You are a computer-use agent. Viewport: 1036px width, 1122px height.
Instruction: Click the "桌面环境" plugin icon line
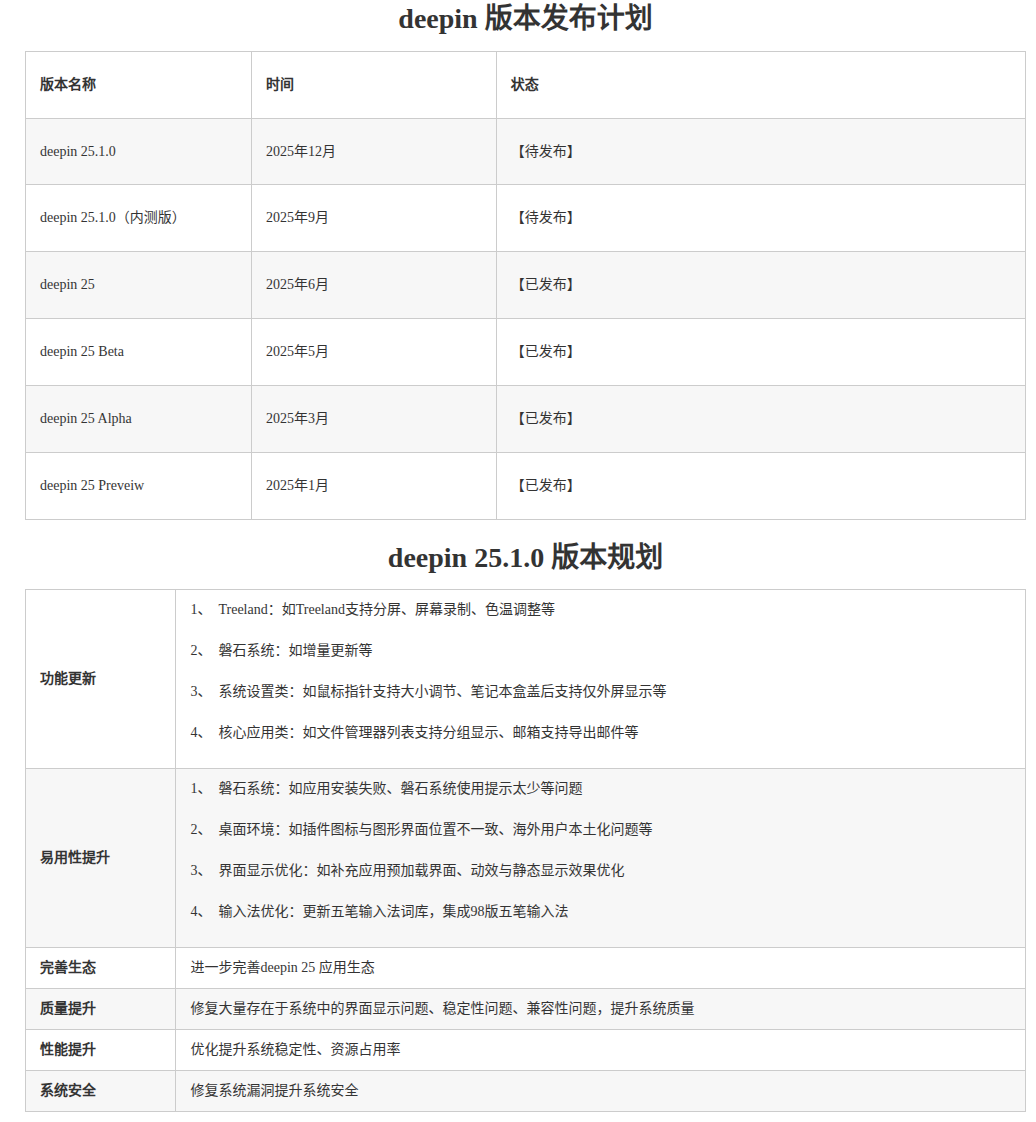tap(421, 830)
